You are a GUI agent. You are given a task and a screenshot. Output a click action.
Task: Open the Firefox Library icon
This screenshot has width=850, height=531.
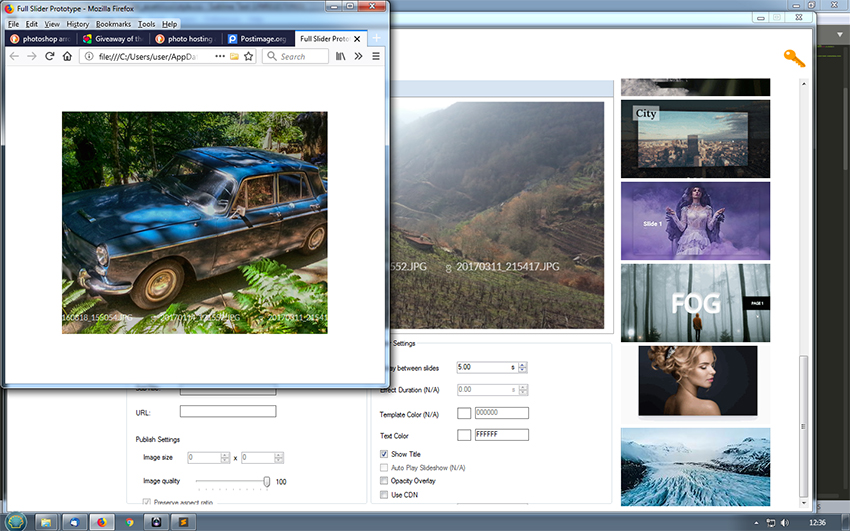coord(340,56)
